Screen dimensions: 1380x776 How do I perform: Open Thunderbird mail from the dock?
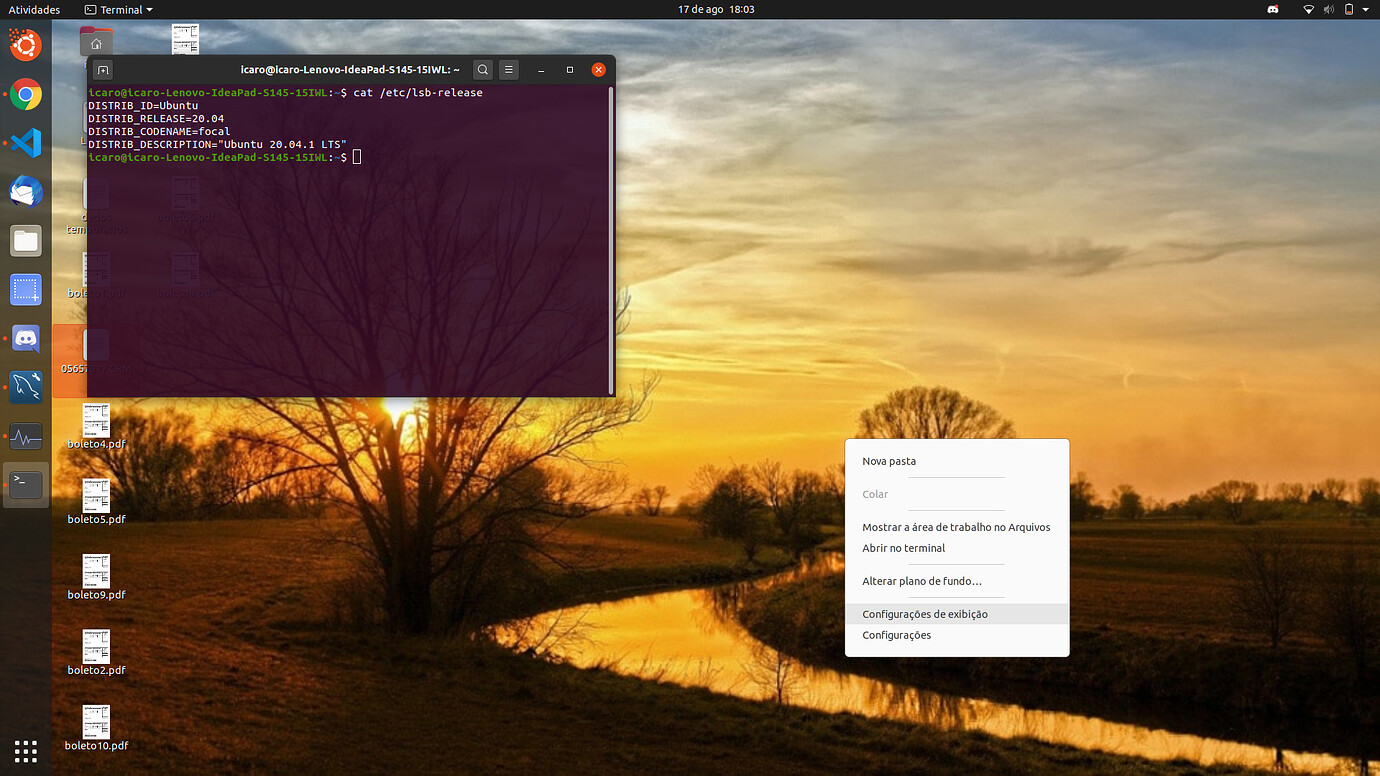26,191
